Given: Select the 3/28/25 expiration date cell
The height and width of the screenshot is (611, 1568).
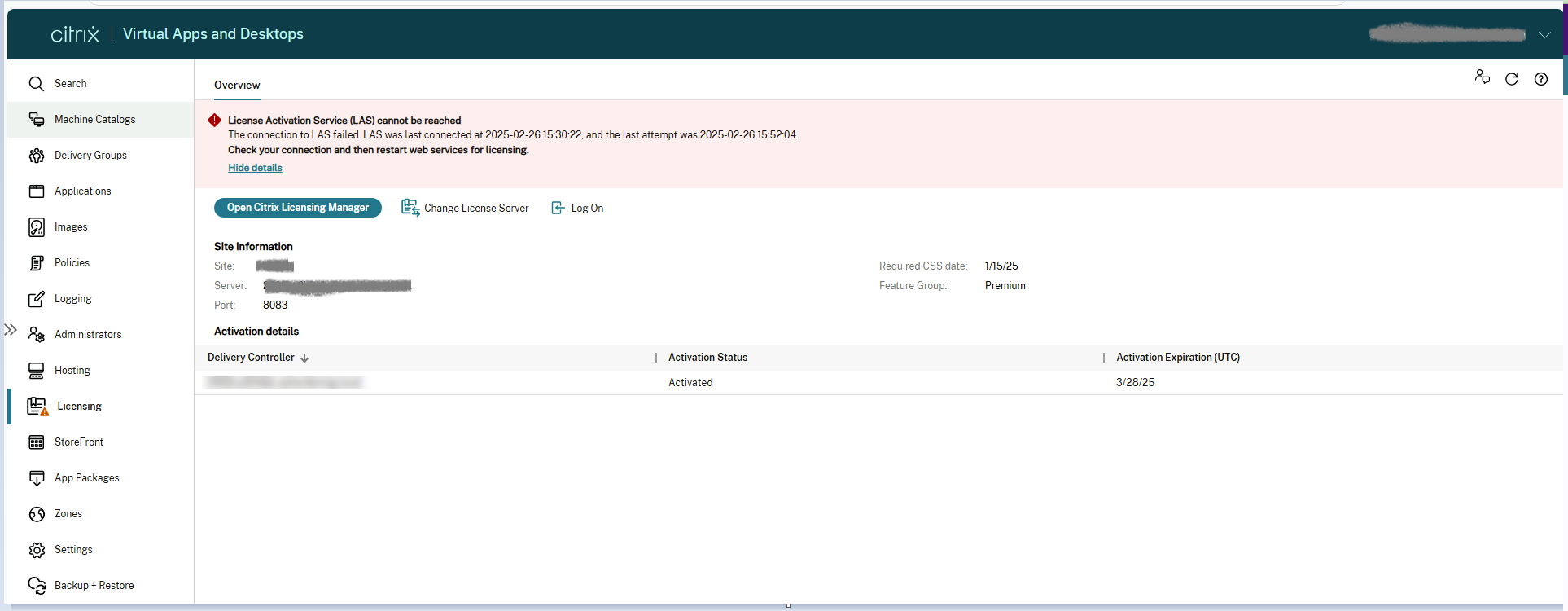Looking at the screenshot, I should point(1135,383).
